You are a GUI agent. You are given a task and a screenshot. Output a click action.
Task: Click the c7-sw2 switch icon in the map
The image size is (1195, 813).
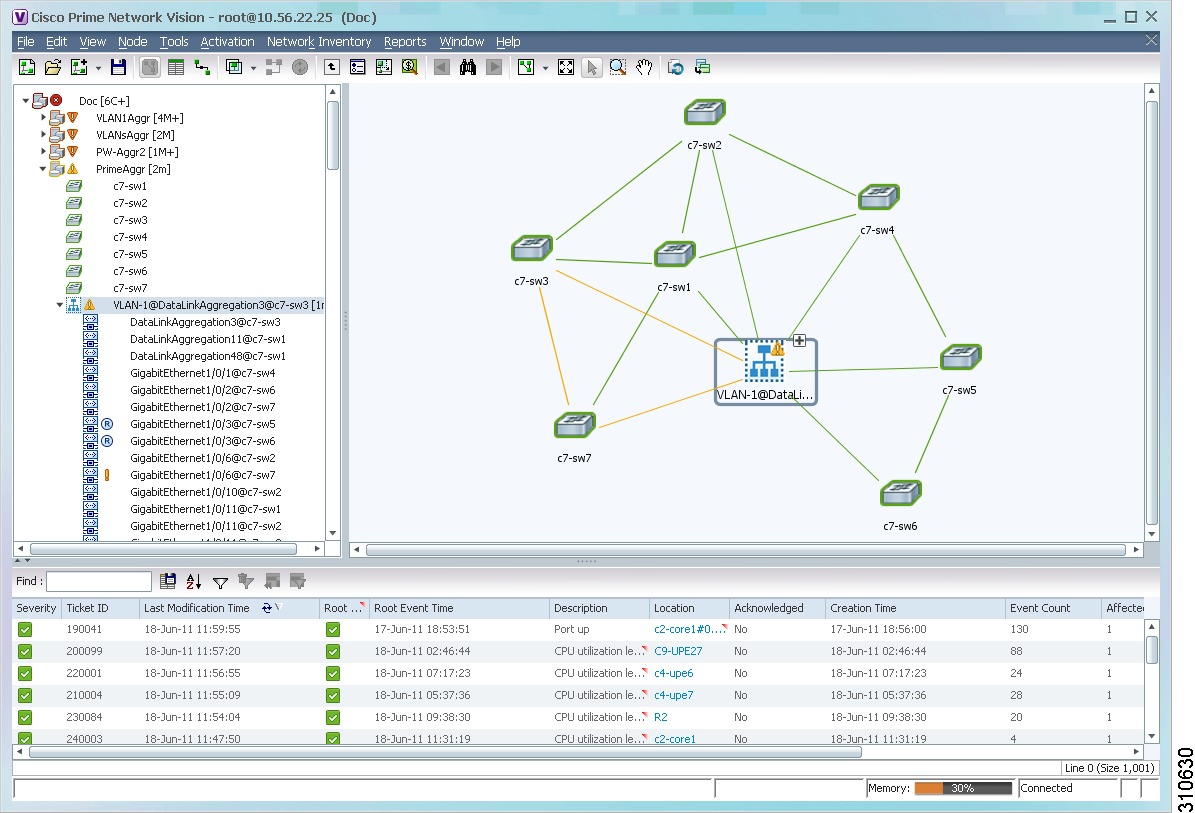pos(704,112)
